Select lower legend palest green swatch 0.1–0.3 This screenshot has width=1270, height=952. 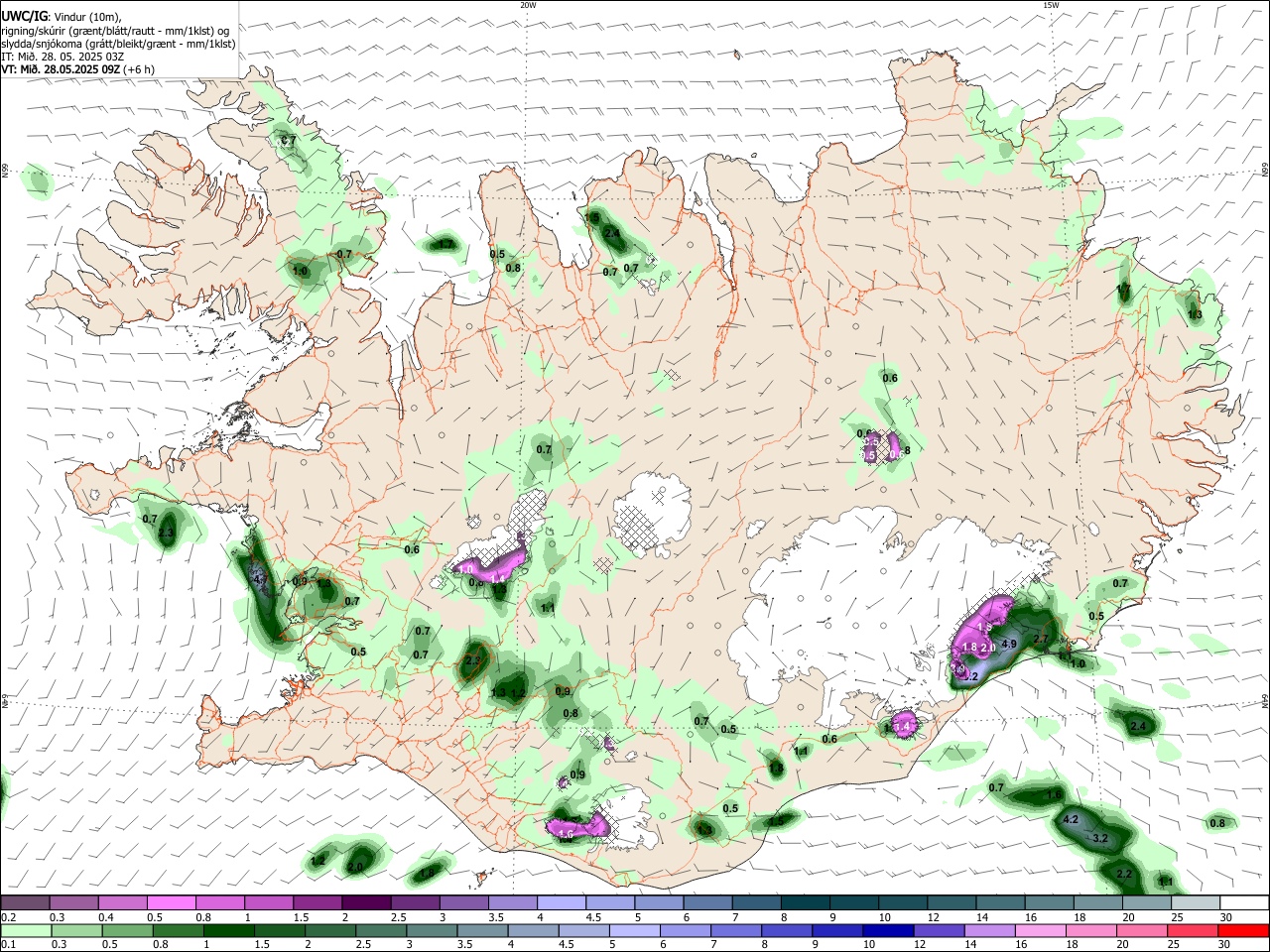pyautogui.click(x=26, y=930)
